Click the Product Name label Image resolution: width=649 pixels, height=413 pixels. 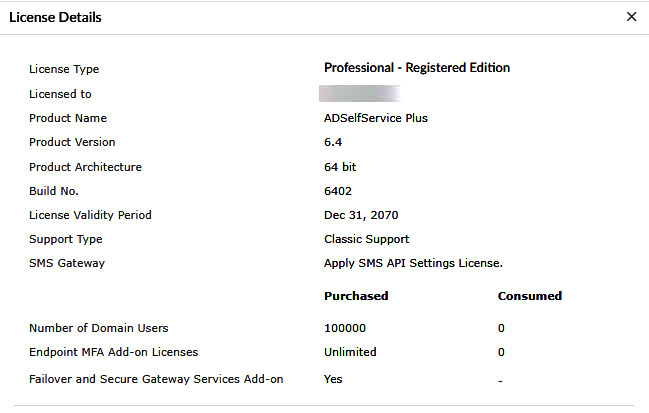pyautogui.click(x=68, y=118)
